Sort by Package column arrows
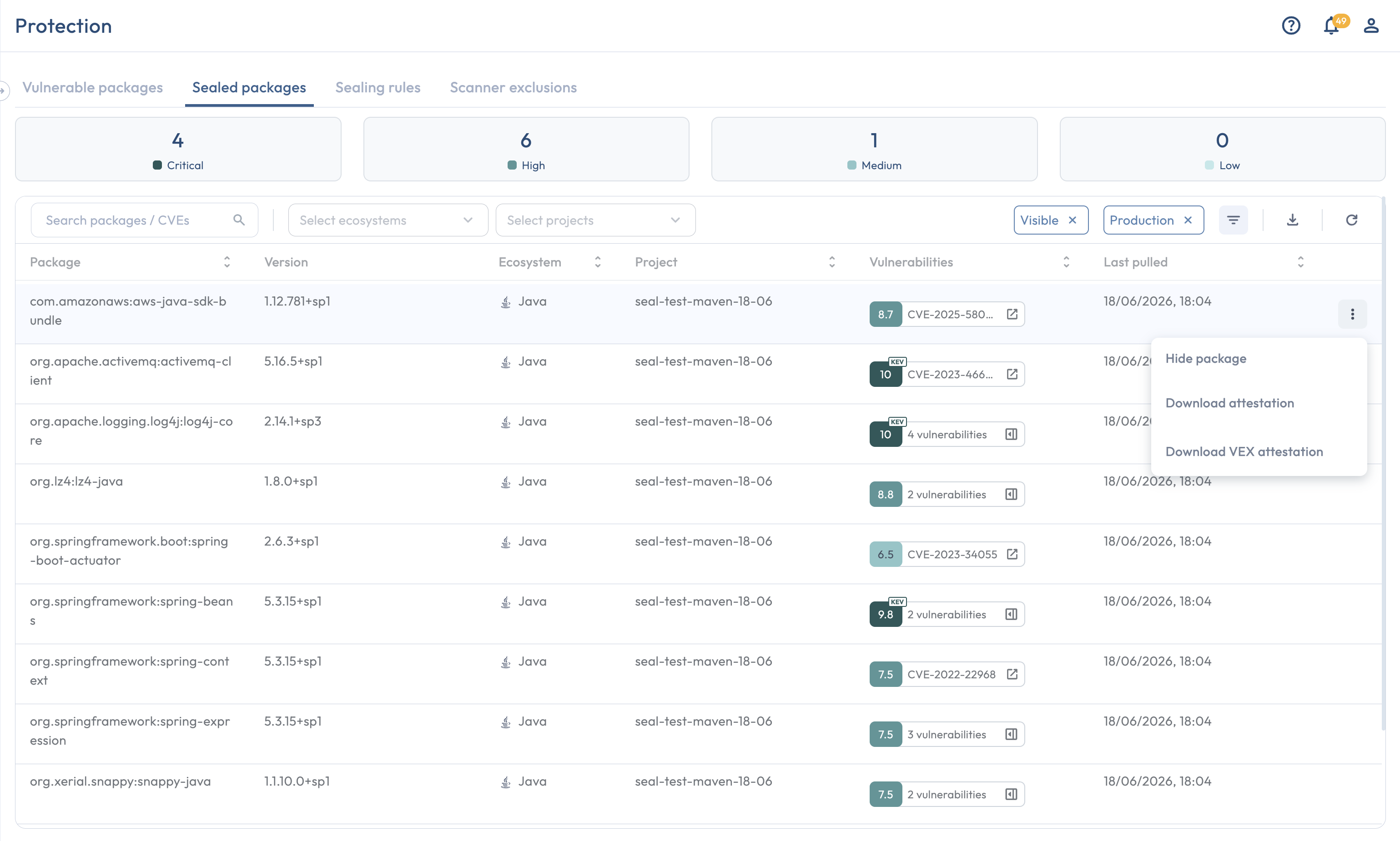 click(x=227, y=262)
